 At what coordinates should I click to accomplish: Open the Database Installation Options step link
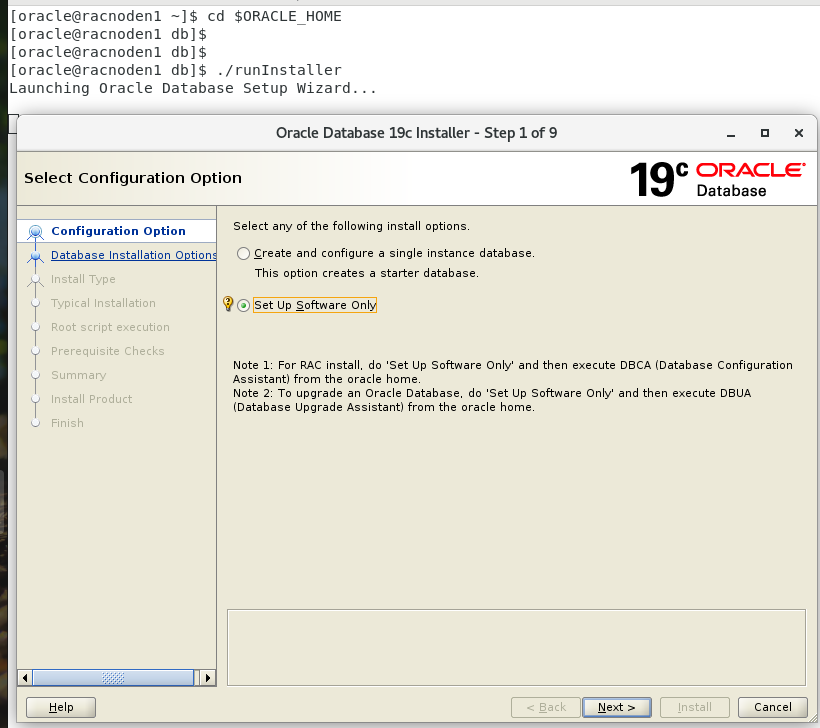coord(133,255)
